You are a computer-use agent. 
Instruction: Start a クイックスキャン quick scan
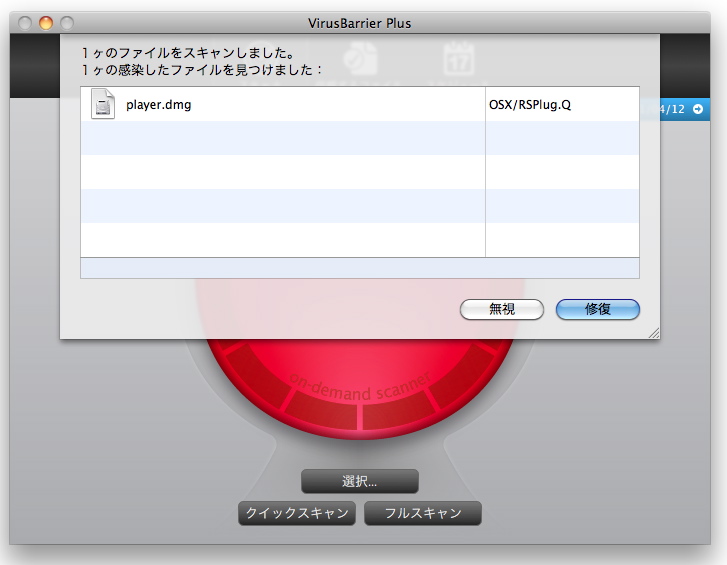tap(297, 513)
